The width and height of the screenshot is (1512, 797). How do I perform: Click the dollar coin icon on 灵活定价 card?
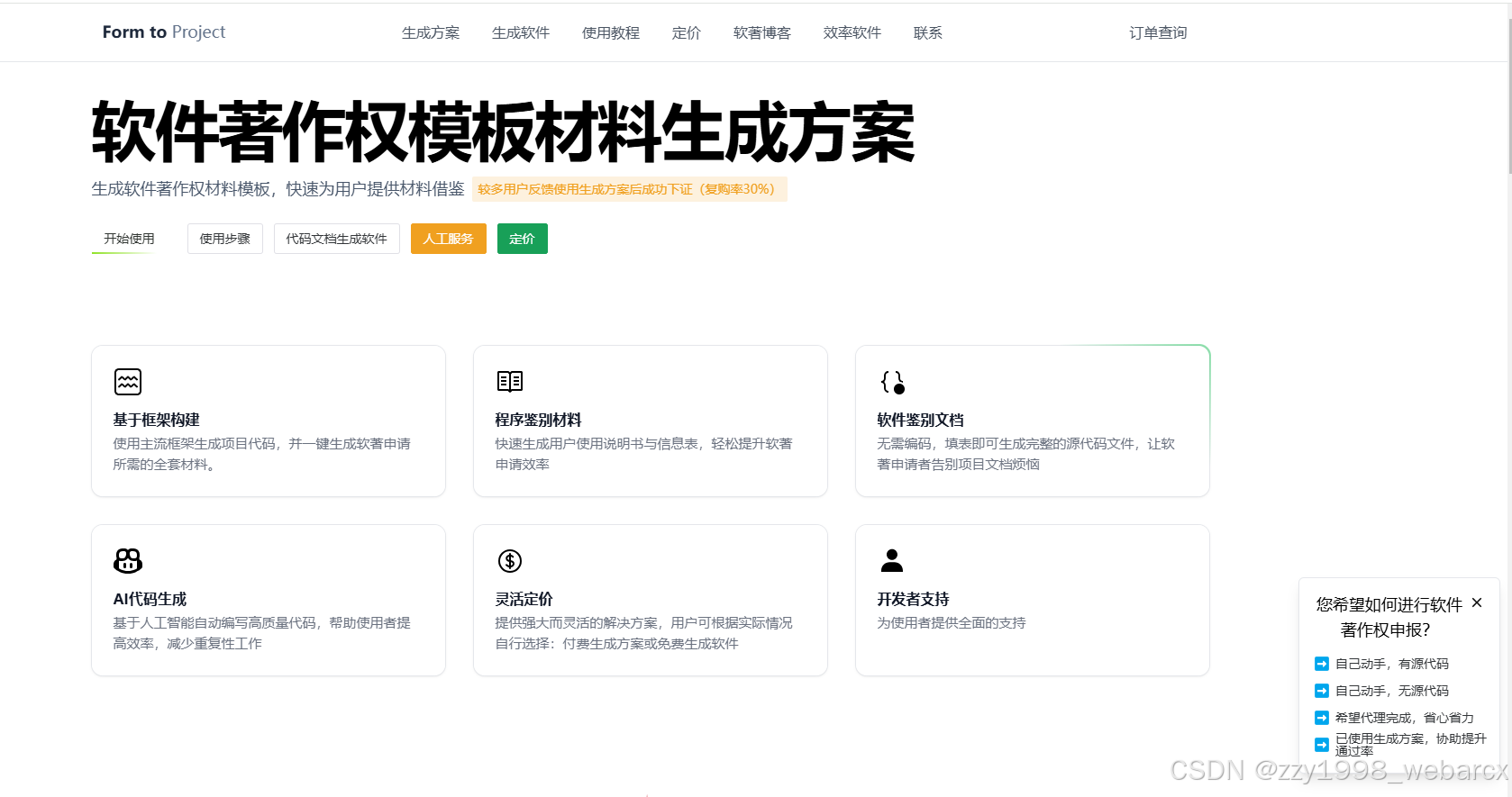510,561
